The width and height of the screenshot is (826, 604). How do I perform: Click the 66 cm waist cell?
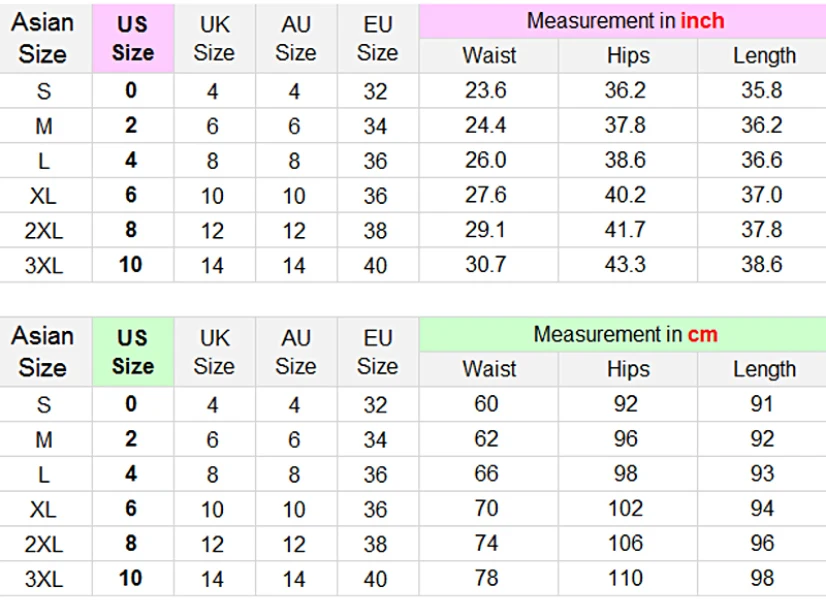click(486, 474)
